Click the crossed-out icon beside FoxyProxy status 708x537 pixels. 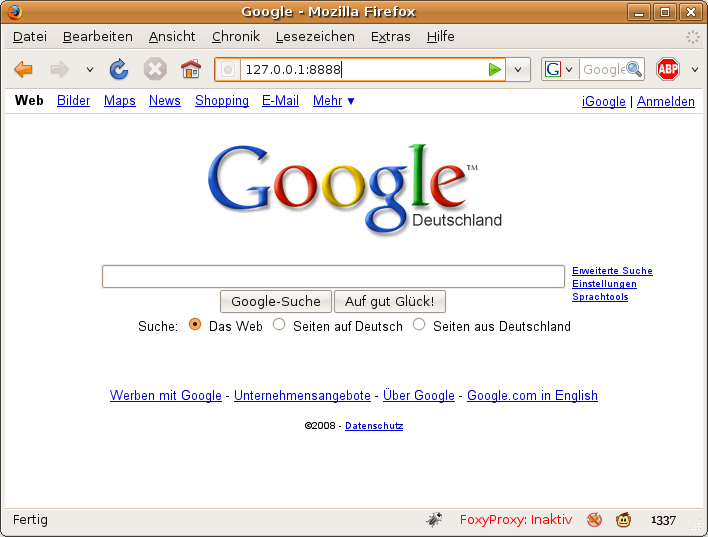(594, 520)
